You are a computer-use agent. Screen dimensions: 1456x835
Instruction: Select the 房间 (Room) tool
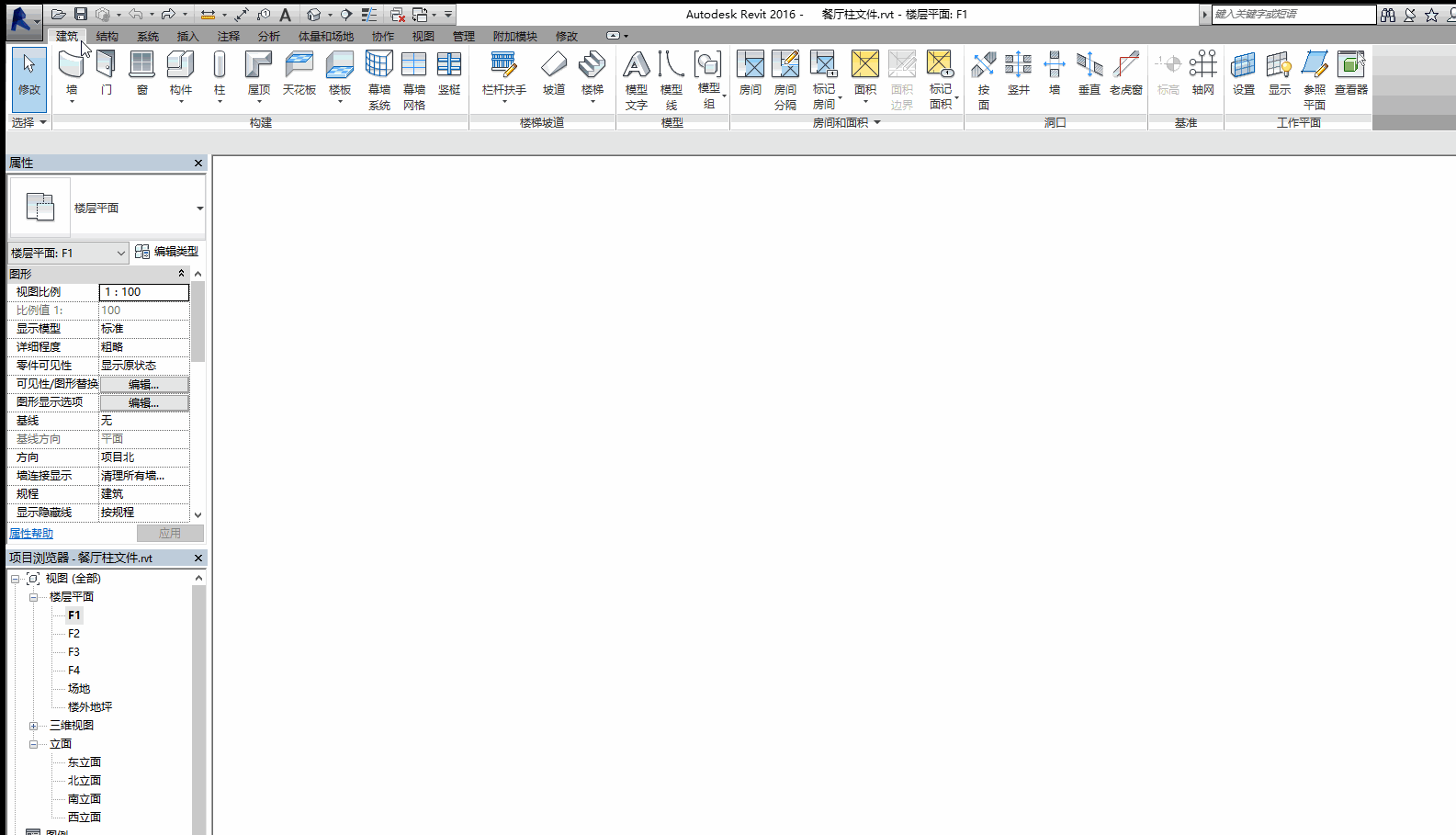point(751,73)
